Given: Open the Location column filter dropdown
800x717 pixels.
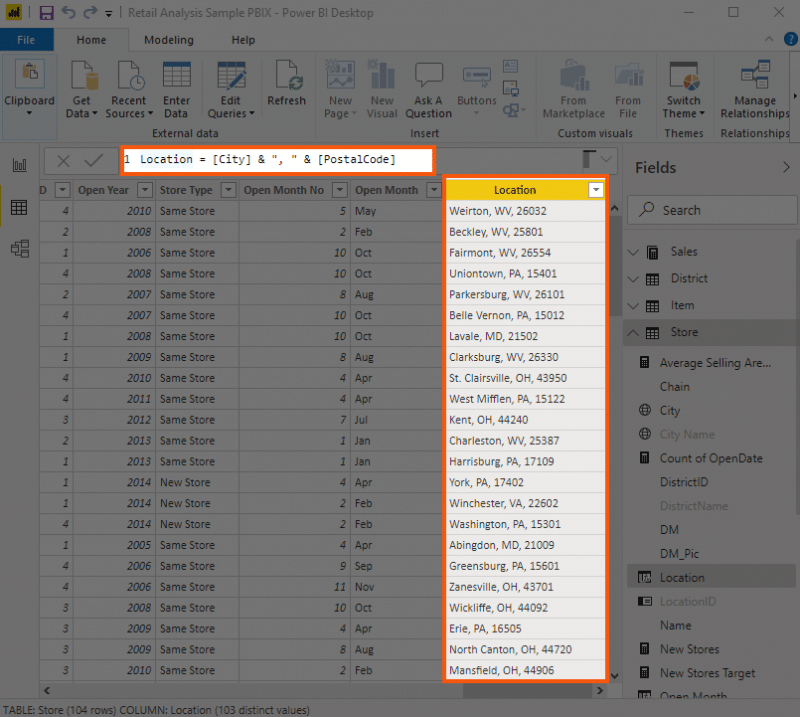Looking at the screenshot, I should pos(596,190).
